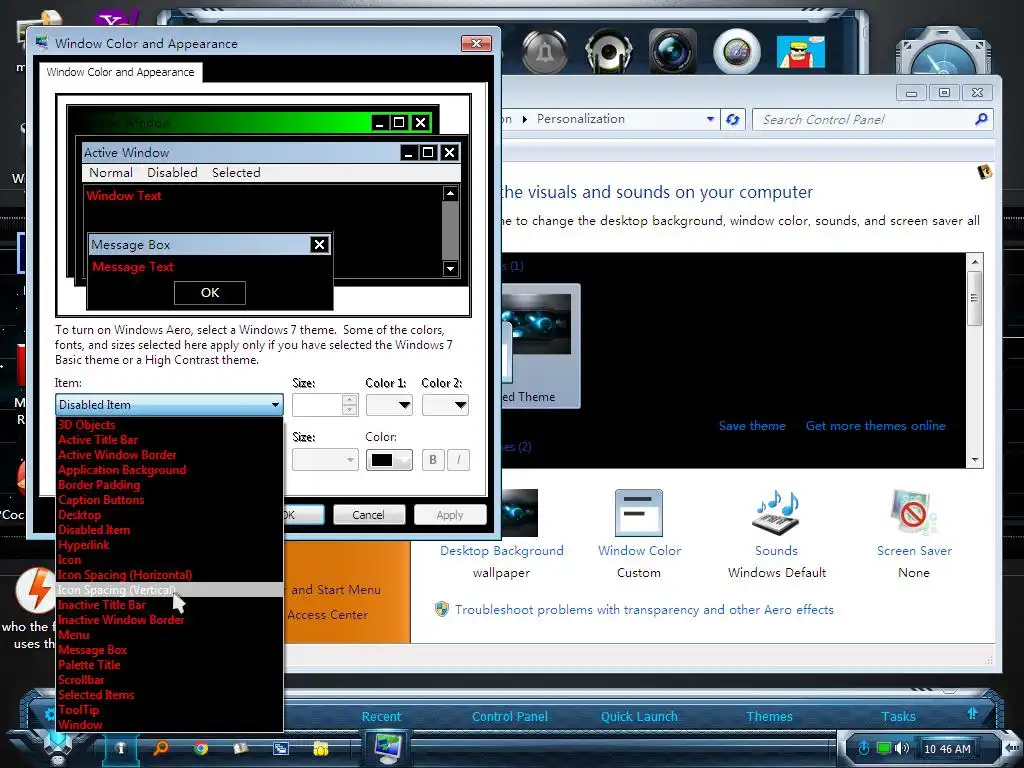Click the Screen Saver icon

[x=913, y=513]
